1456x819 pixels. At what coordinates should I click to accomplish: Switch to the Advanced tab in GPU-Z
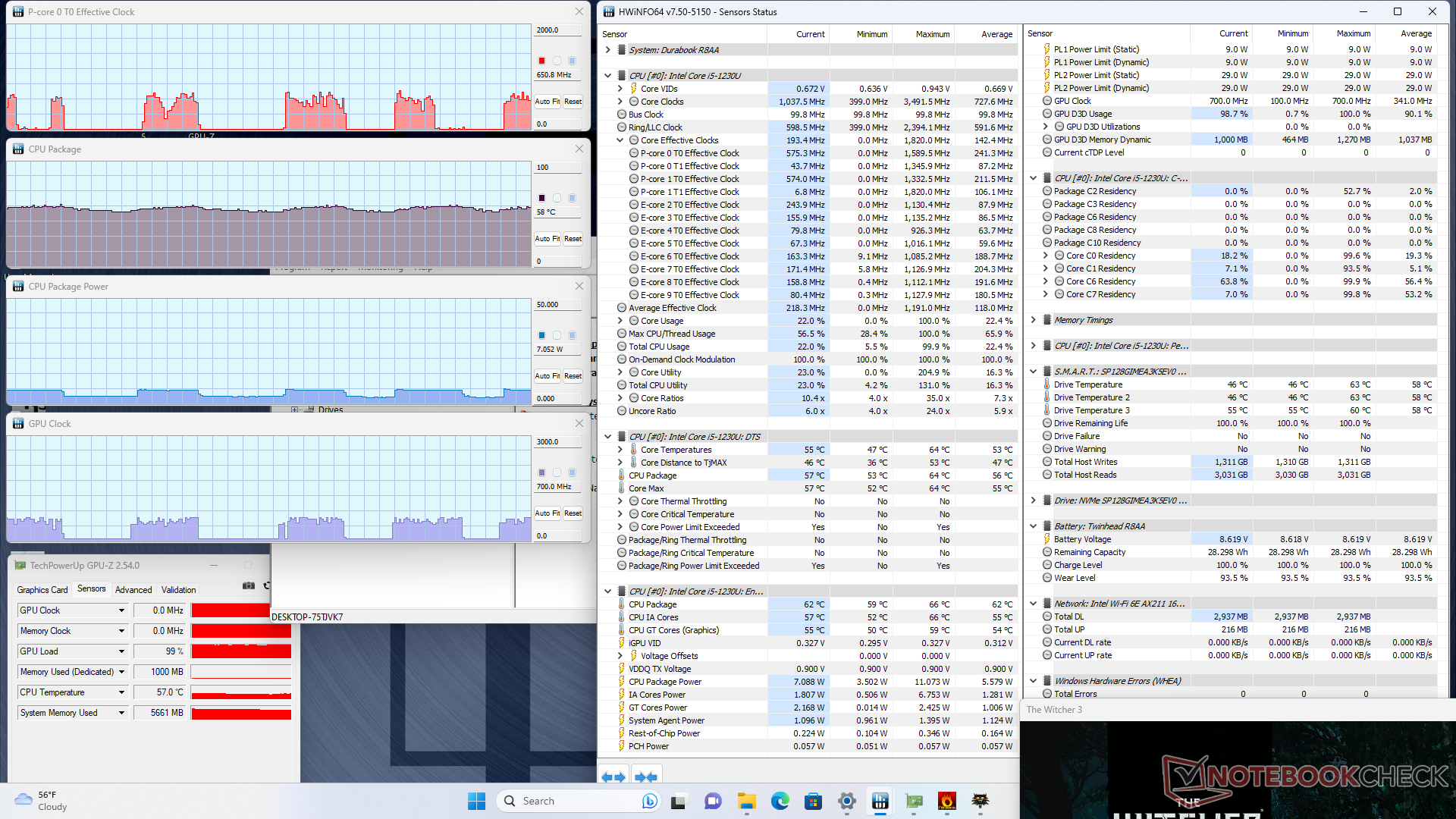[x=133, y=589]
